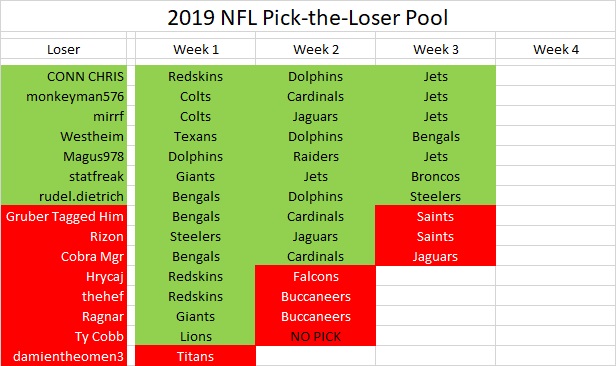Select the Week 3 header cell
616x366 pixels.
click(x=436, y=49)
